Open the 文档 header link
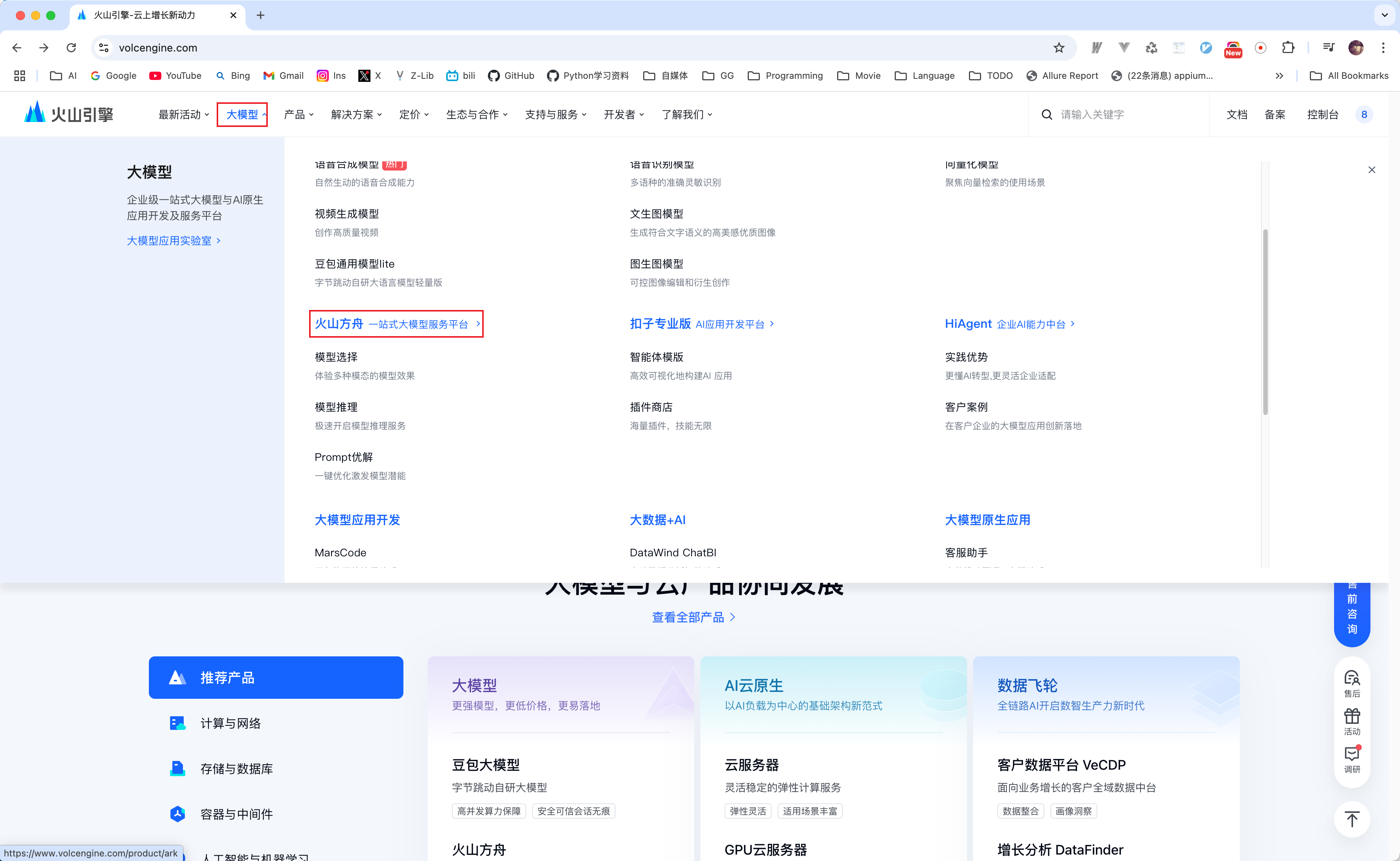This screenshot has height=861, width=1400. (1237, 114)
